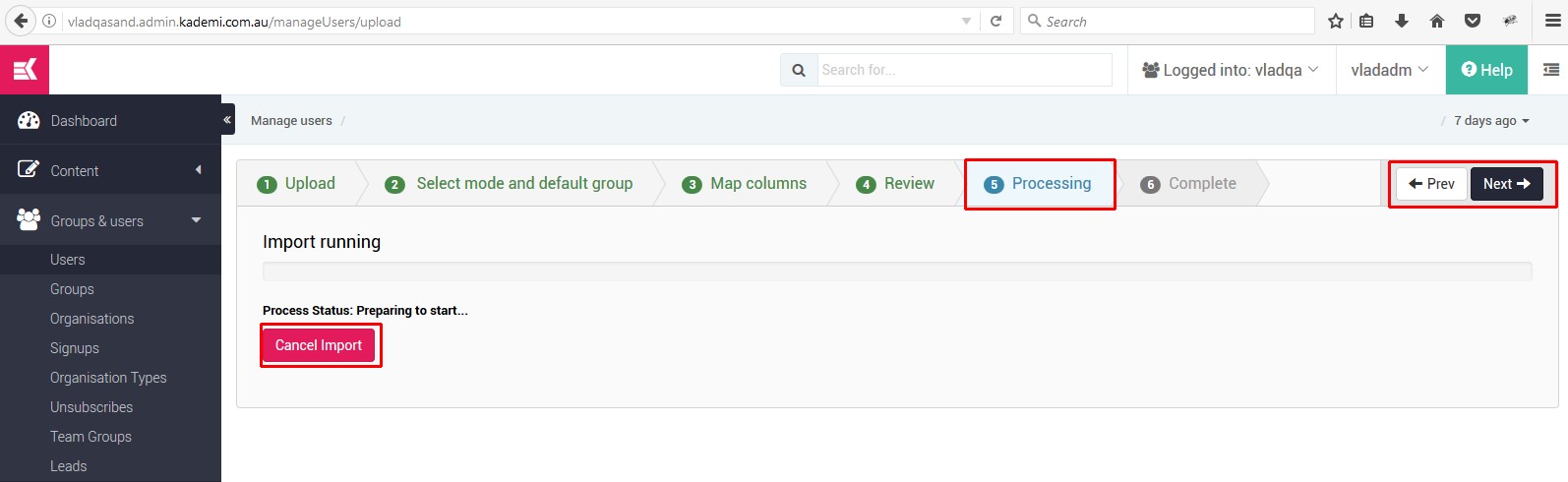Screen dimensions: 1568x482
Task: Go to step 2 Select mode and default group
Action: (x=509, y=184)
